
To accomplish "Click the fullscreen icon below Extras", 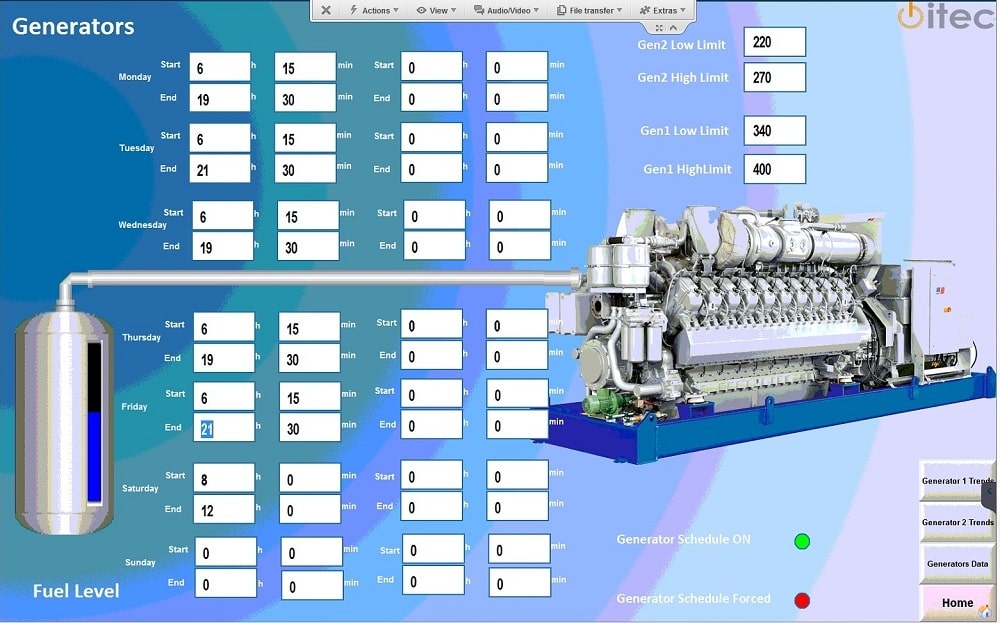I will pos(659,27).
